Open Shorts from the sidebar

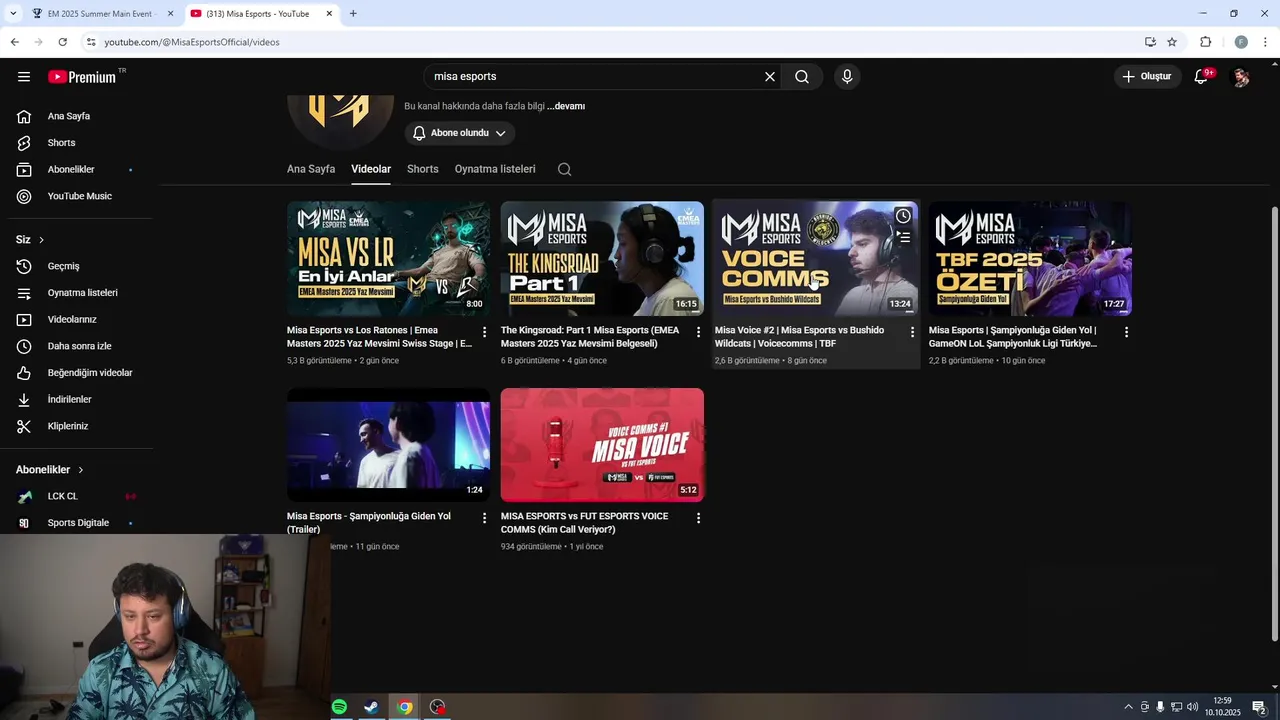pyautogui.click(x=77, y=143)
